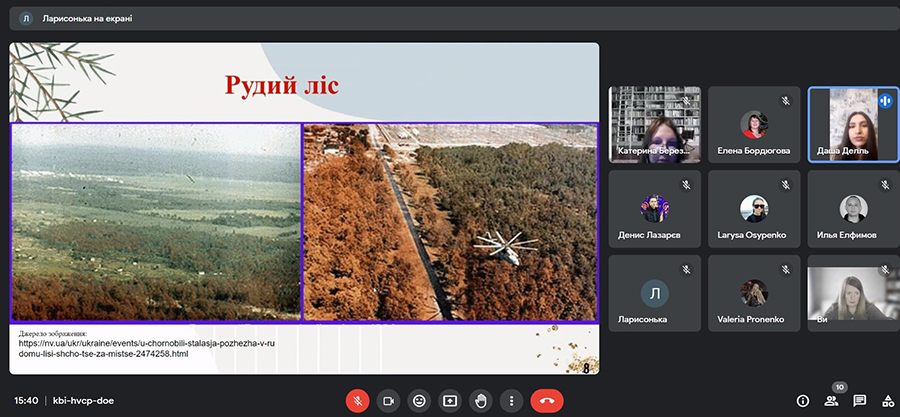Unmute the microphone in the call toolbar
Viewport: 900px width, 417px height.
358,401
